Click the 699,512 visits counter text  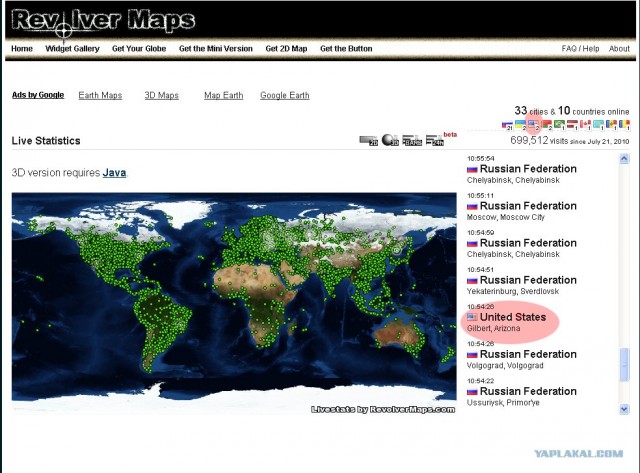pos(570,140)
